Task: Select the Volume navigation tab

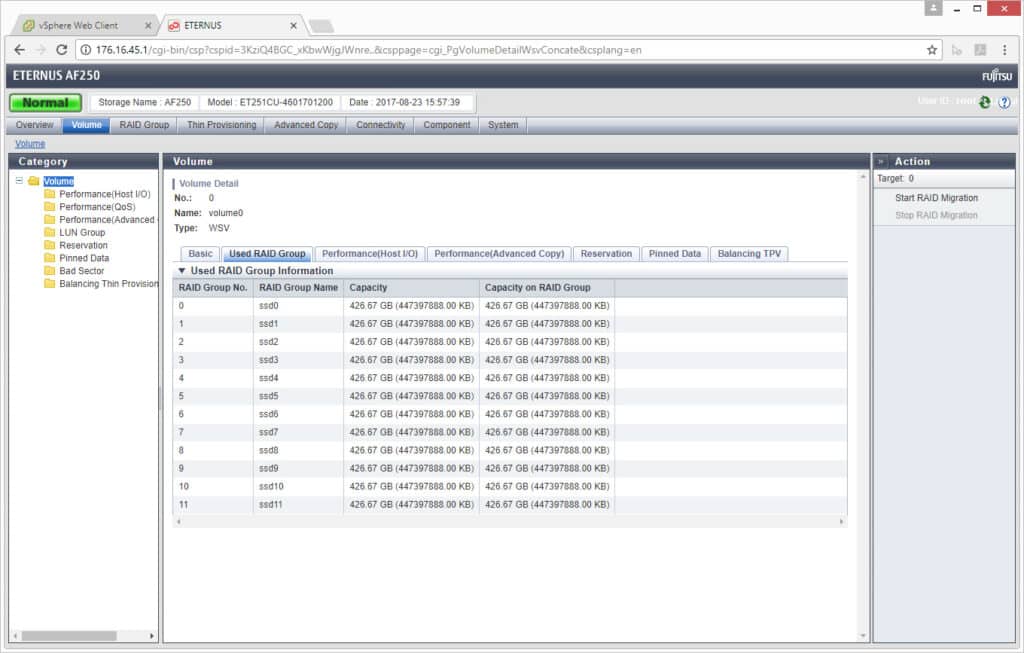Action: coord(86,125)
